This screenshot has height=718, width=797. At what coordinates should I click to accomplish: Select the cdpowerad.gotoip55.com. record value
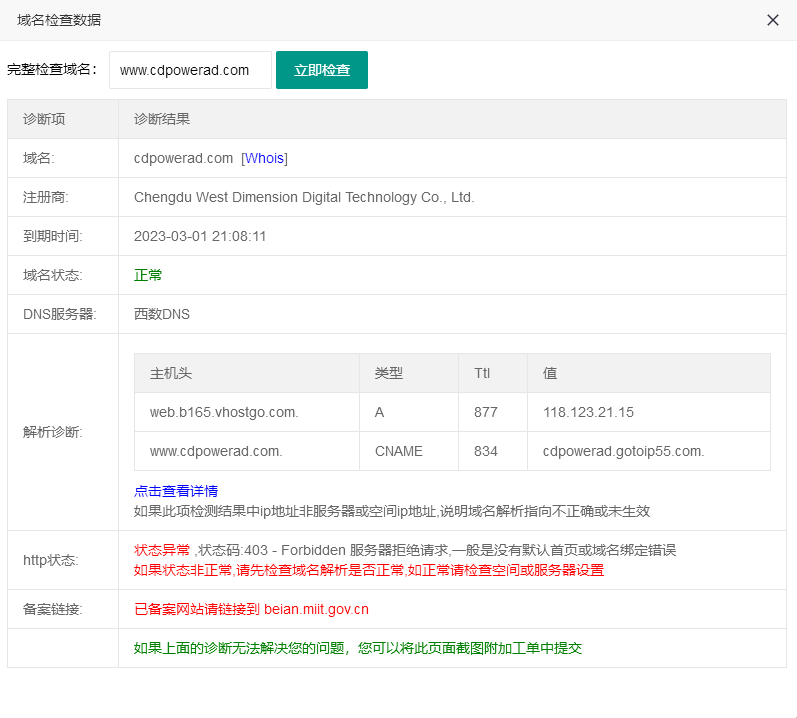[x=623, y=451]
